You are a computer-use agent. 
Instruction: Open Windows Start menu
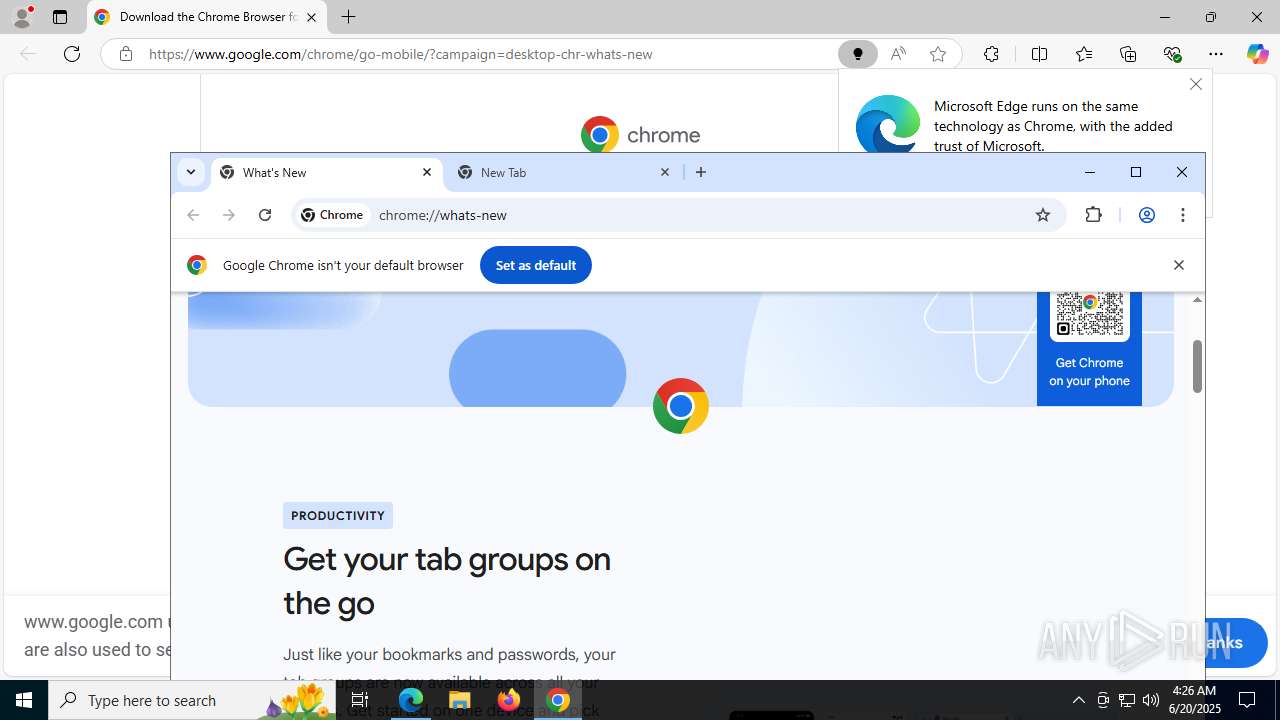coord(24,700)
